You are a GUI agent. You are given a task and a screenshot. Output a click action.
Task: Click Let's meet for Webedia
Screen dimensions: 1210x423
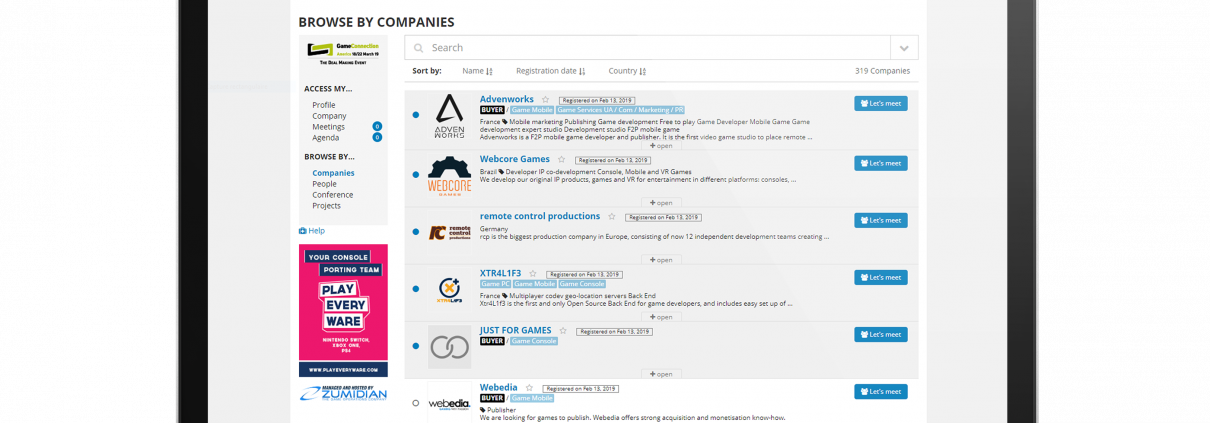pos(881,391)
